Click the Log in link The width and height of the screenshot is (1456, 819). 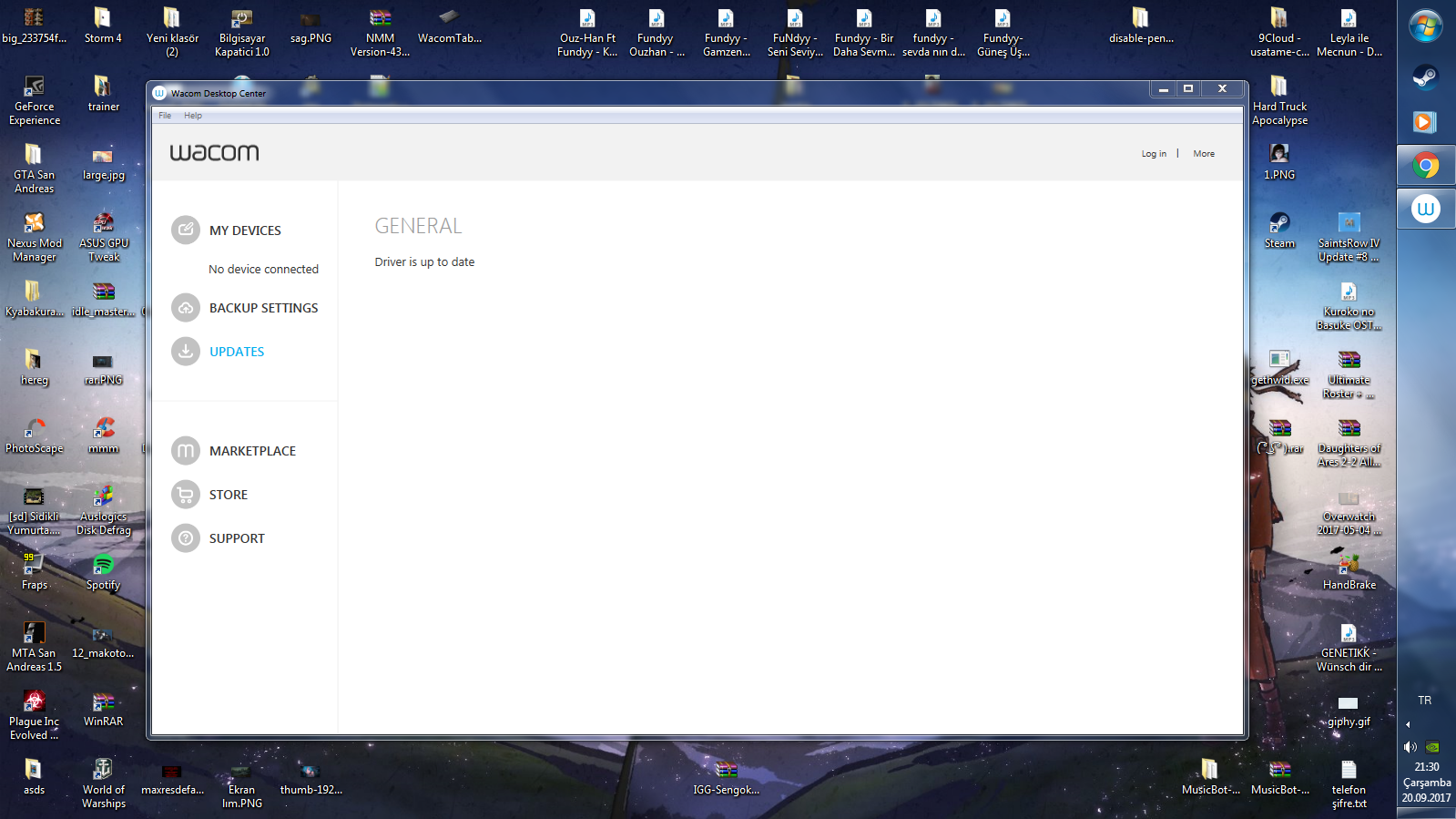click(1154, 154)
